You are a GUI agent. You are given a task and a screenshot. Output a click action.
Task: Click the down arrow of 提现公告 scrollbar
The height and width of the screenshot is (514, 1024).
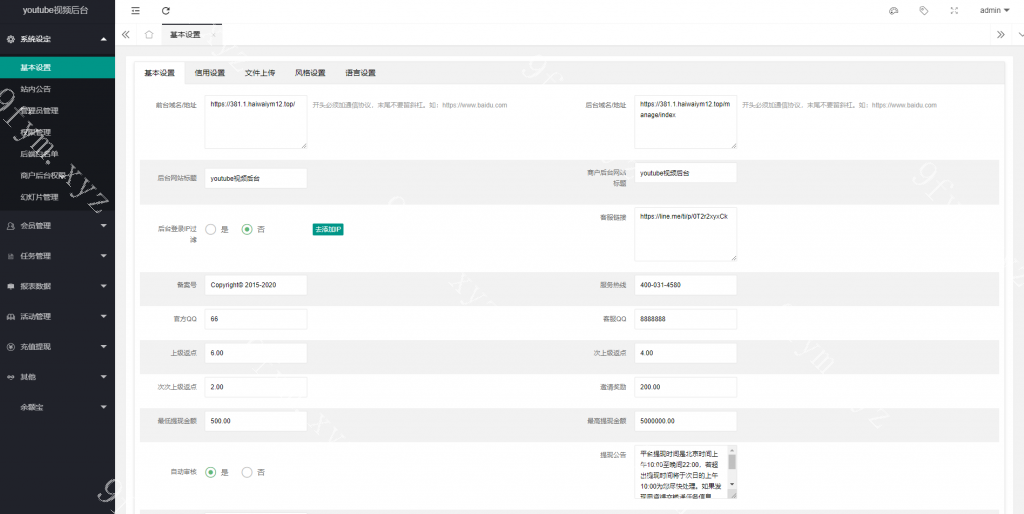point(732,484)
